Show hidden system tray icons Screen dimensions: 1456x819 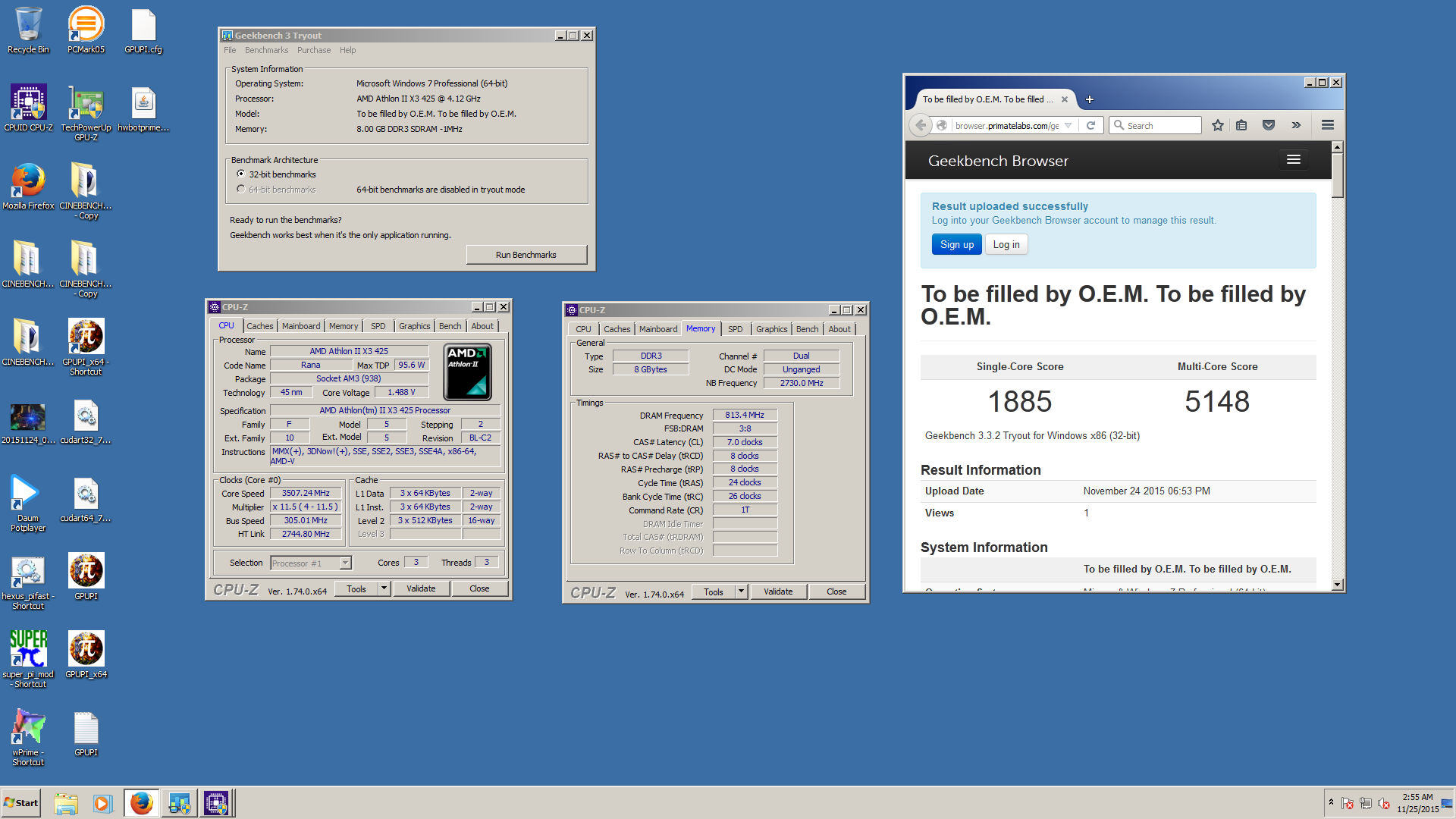pos(1331,802)
